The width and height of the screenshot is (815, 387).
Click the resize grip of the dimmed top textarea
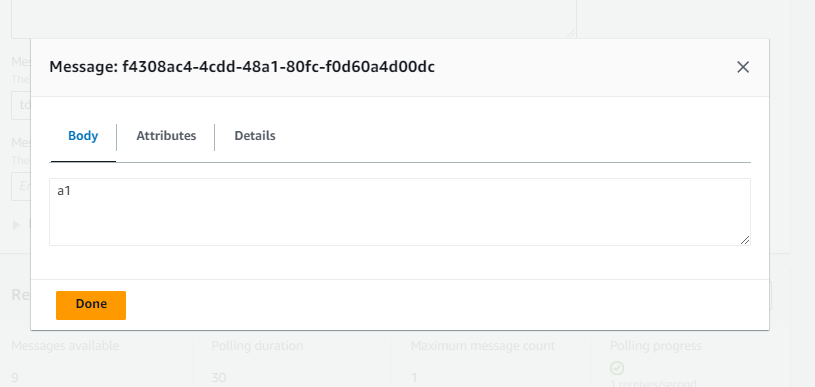click(x=571, y=33)
